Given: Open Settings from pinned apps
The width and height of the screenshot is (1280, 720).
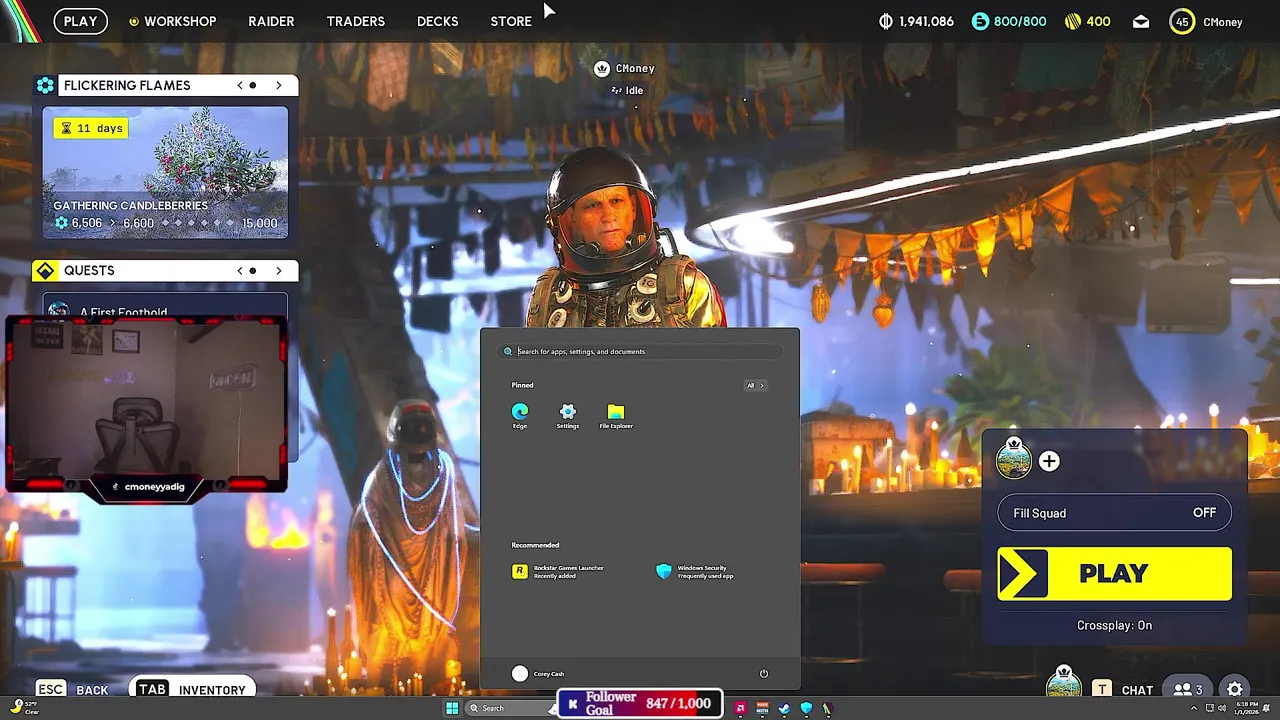Looking at the screenshot, I should tap(568, 416).
